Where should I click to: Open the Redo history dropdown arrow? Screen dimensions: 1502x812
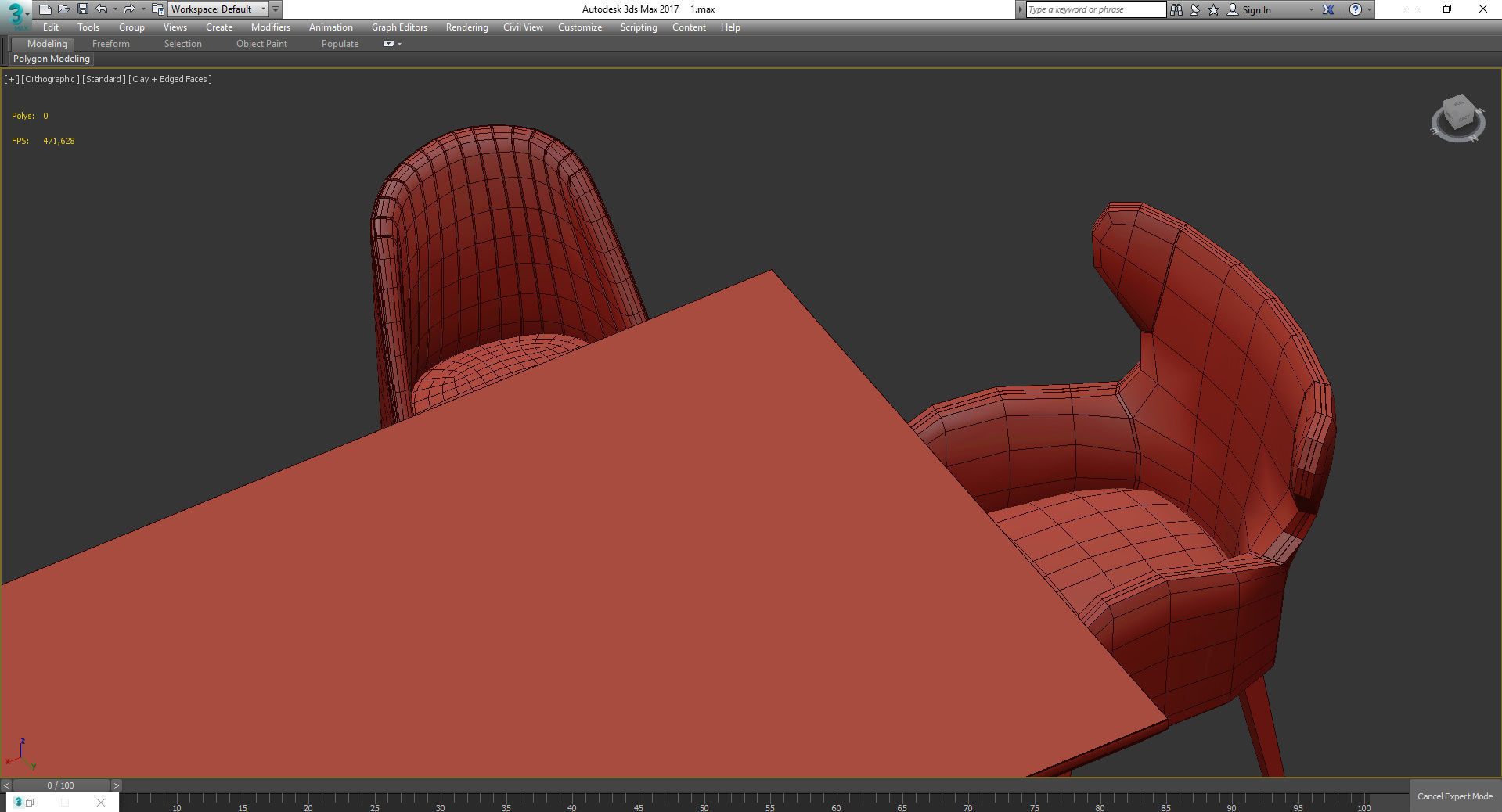[x=143, y=9]
